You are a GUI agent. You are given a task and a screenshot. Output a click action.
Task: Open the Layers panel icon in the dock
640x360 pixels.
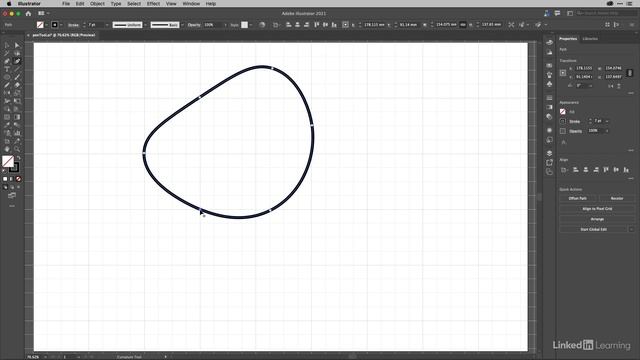click(549, 153)
